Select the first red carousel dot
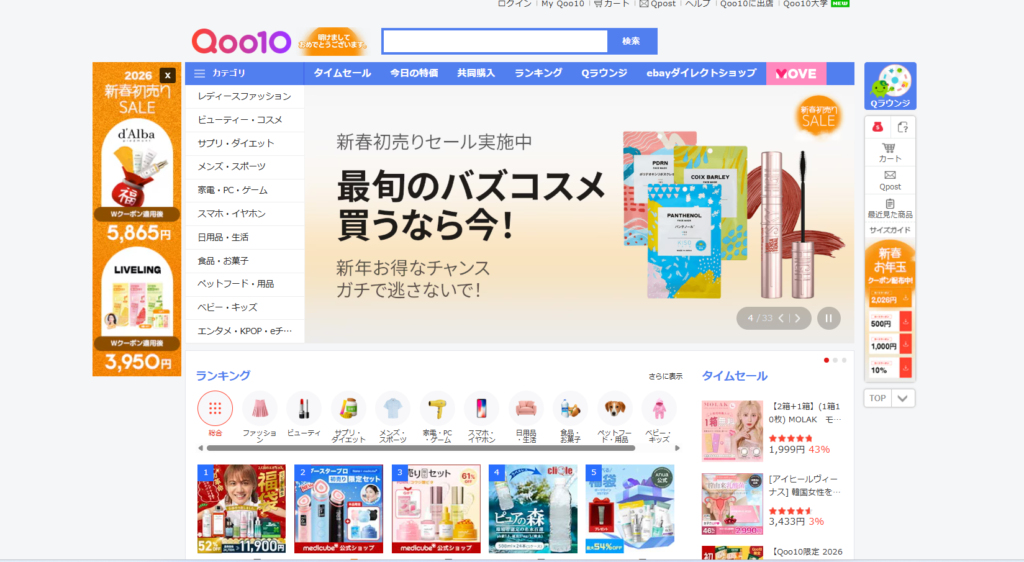Image resolution: width=1024 pixels, height=562 pixels. point(826,360)
